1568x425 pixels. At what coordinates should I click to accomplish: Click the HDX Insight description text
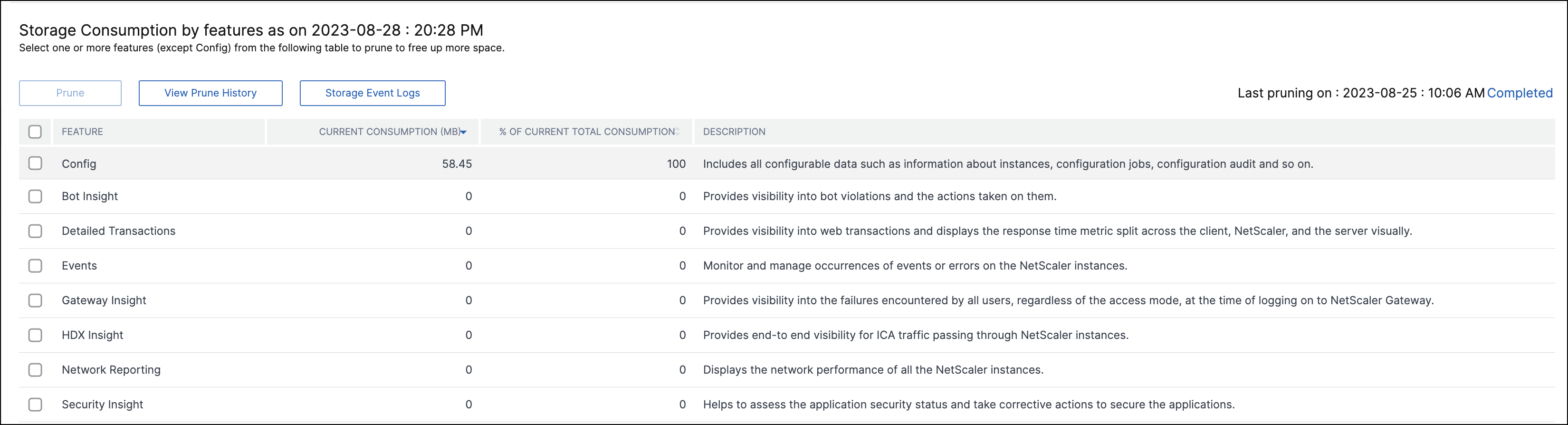(916, 335)
